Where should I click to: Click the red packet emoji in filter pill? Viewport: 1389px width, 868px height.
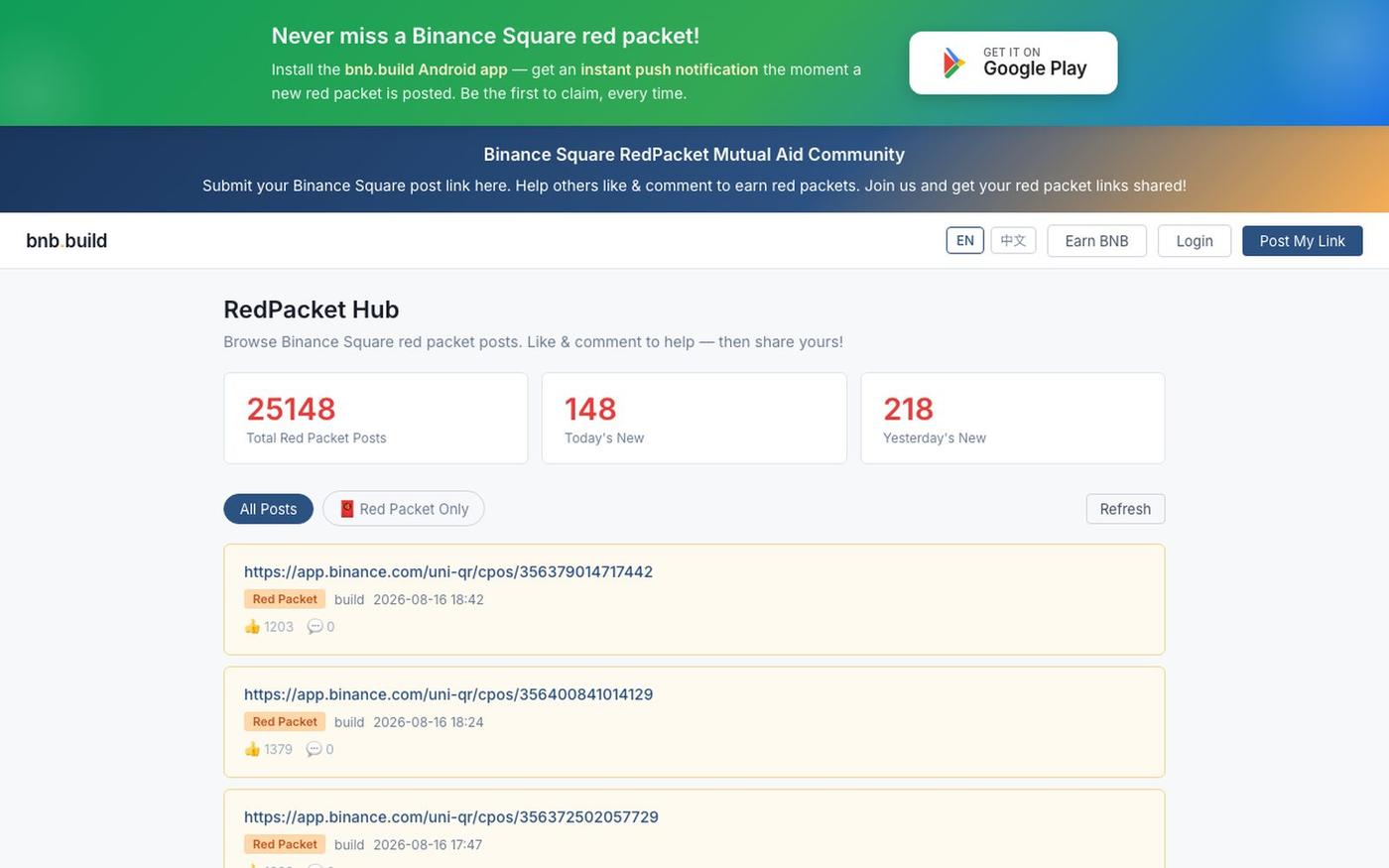click(x=347, y=509)
